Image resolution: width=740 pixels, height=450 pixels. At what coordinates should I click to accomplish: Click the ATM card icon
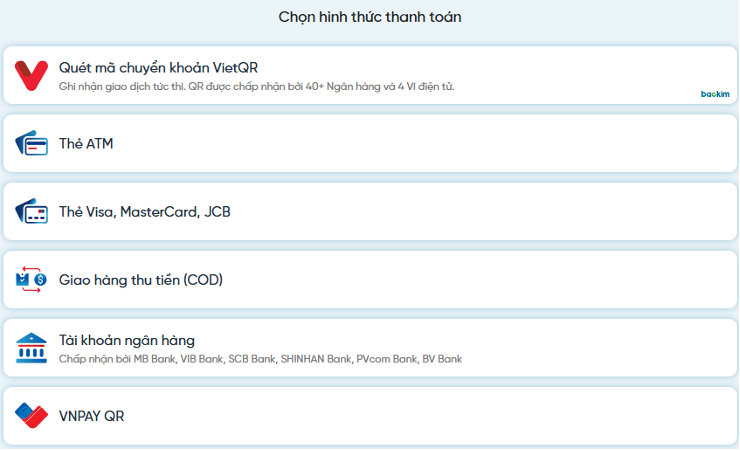point(31,143)
